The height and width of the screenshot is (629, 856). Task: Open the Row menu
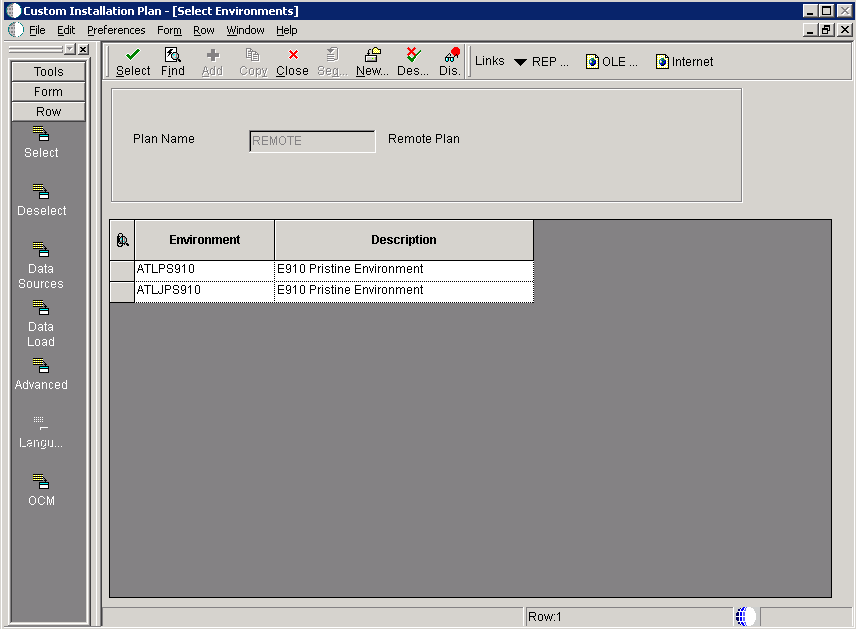tap(204, 30)
